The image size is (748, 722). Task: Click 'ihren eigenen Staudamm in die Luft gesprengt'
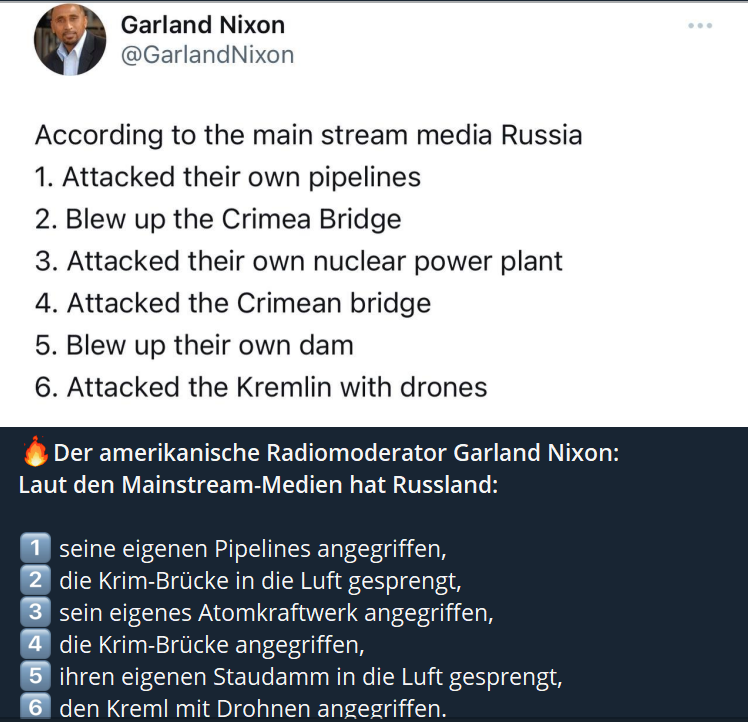click(x=311, y=677)
